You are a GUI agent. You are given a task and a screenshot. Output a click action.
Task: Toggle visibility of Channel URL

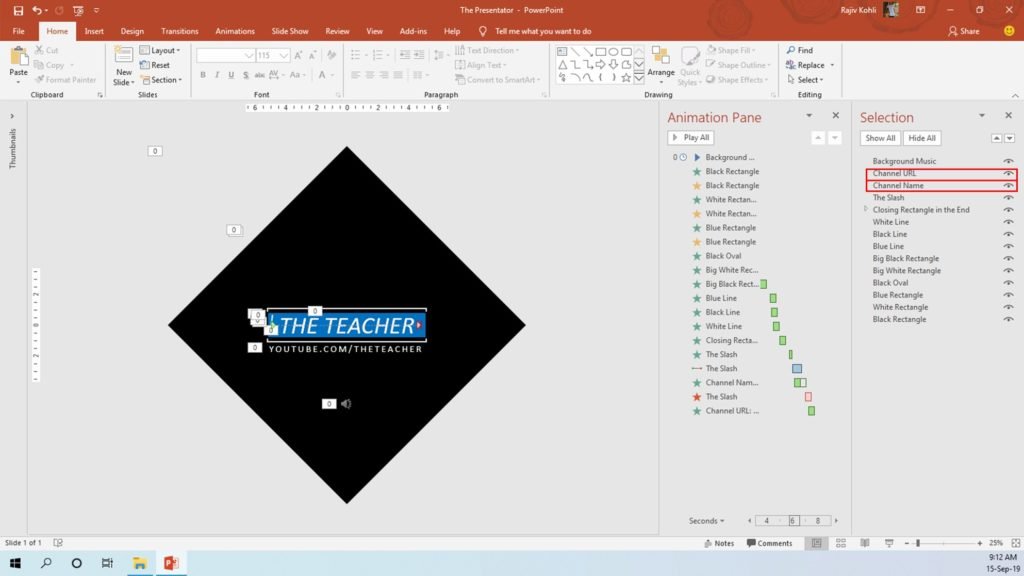point(1008,173)
